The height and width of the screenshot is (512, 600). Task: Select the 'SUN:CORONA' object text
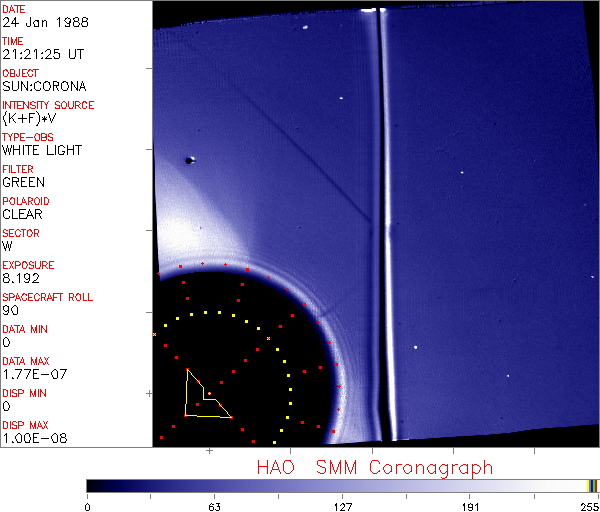pos(44,86)
